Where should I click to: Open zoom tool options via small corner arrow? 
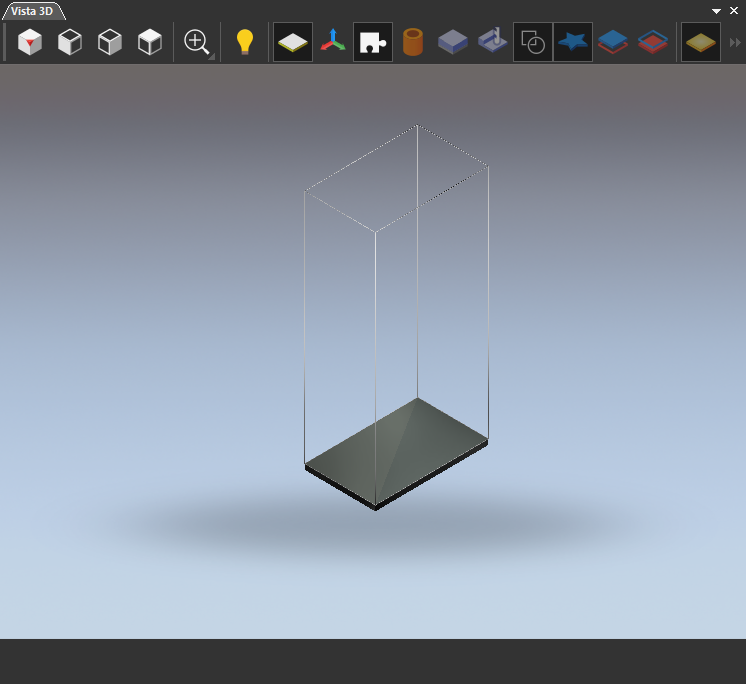pyautogui.click(x=212, y=57)
